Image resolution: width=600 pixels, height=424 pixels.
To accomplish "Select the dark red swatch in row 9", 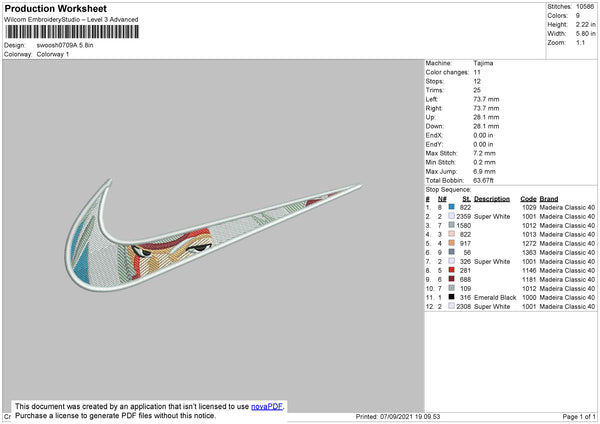I will coord(452,279).
